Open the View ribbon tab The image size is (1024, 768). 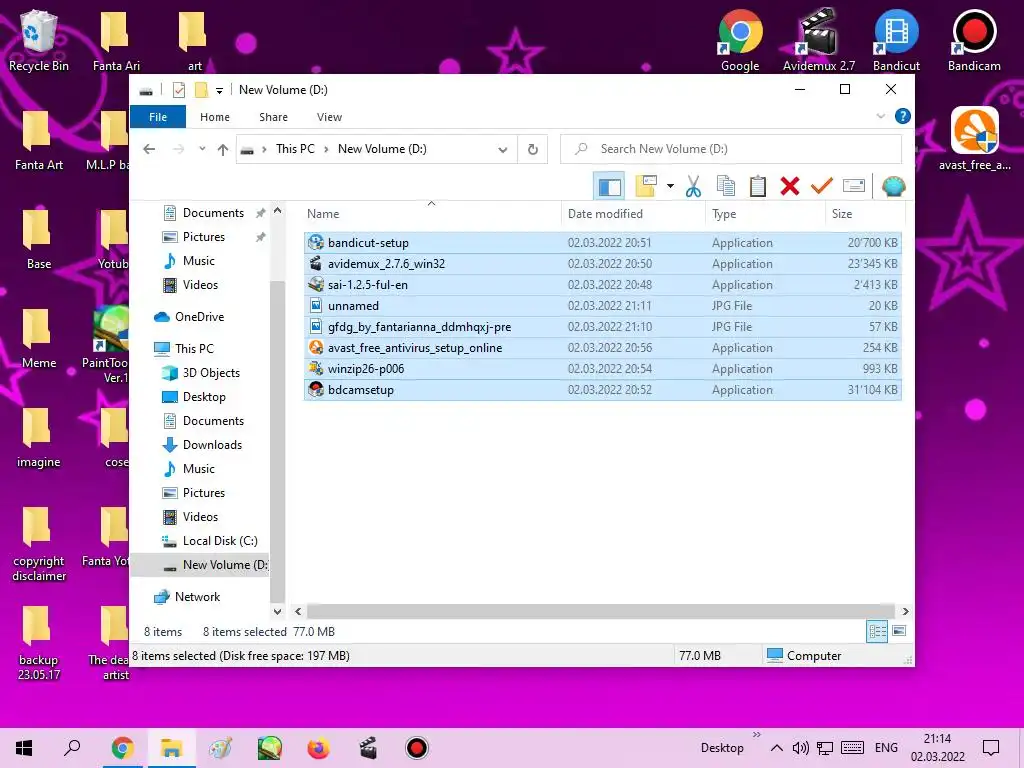pyautogui.click(x=329, y=117)
